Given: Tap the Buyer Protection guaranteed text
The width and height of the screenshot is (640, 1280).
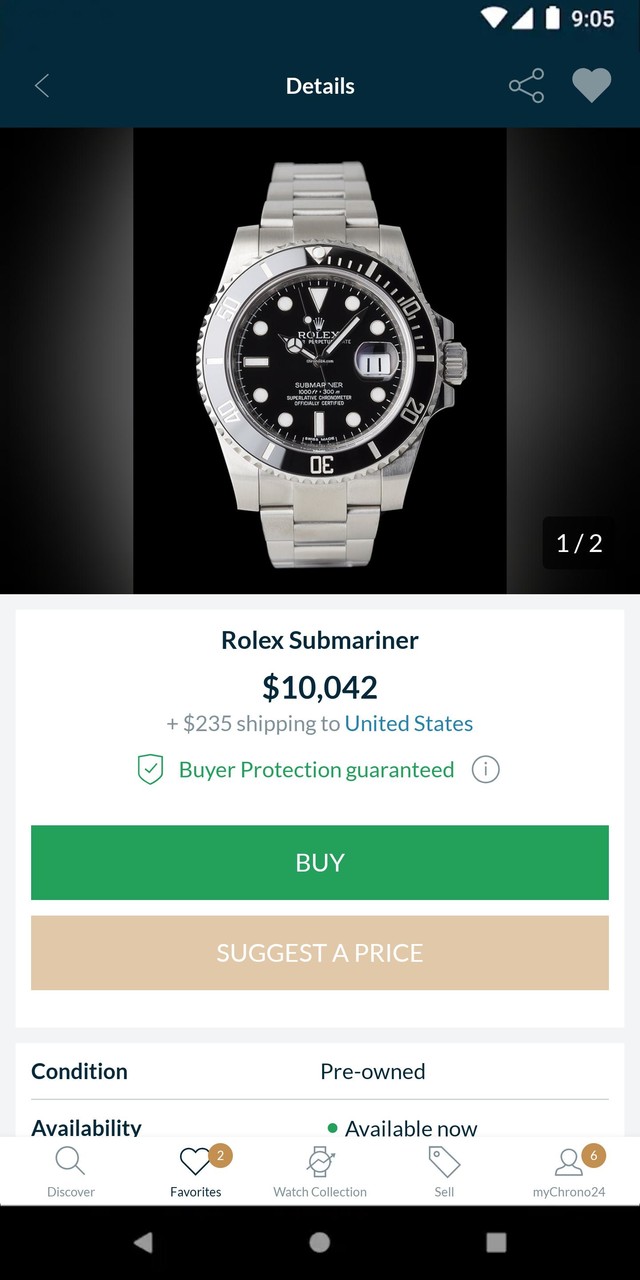Looking at the screenshot, I should click(x=316, y=770).
